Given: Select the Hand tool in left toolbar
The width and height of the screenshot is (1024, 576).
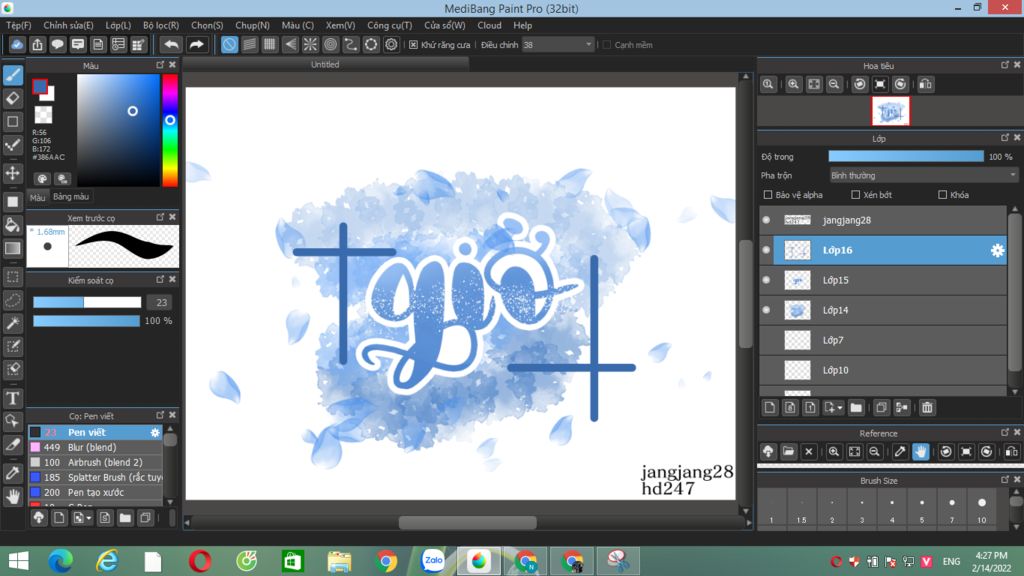Looking at the screenshot, I should click(x=12, y=496).
